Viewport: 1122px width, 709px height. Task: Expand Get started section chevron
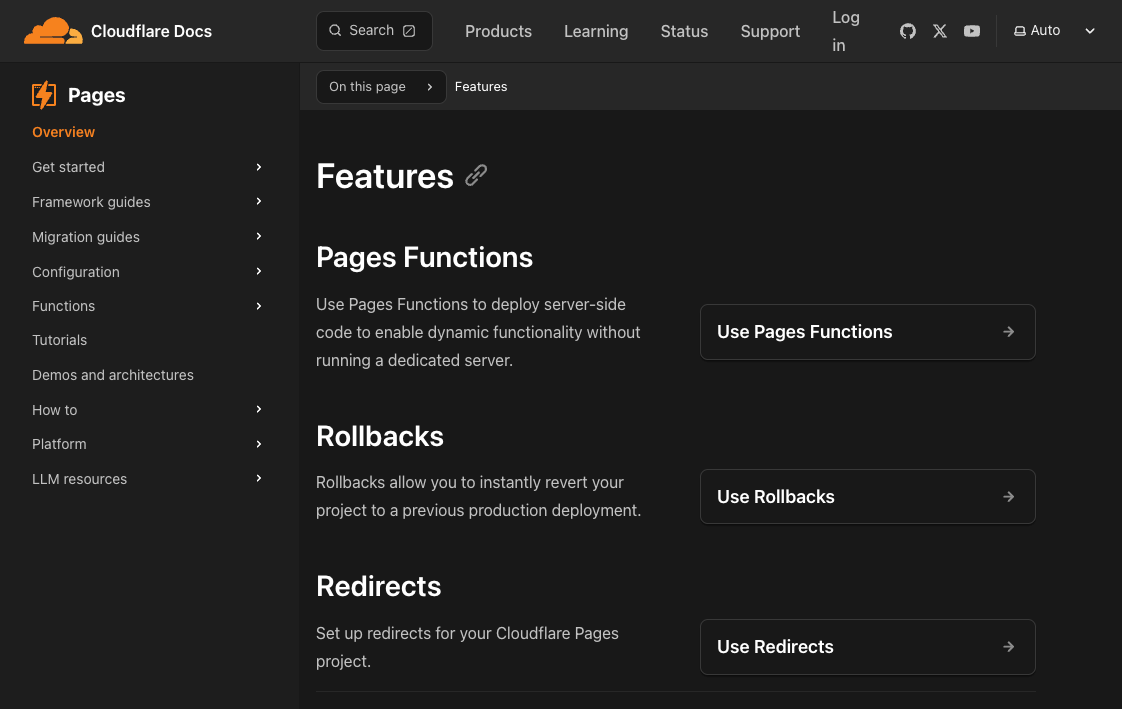point(259,167)
